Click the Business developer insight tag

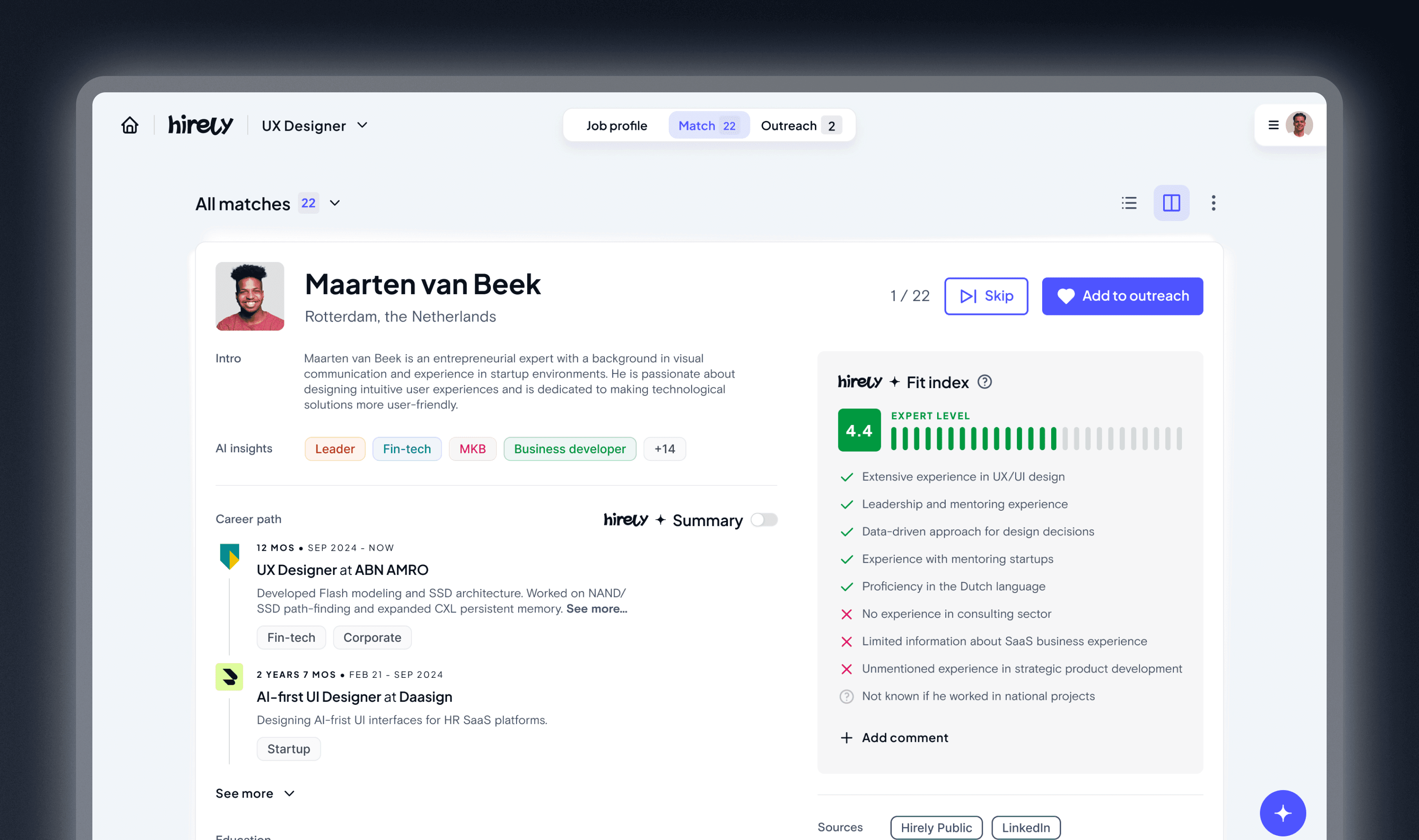[570, 449]
